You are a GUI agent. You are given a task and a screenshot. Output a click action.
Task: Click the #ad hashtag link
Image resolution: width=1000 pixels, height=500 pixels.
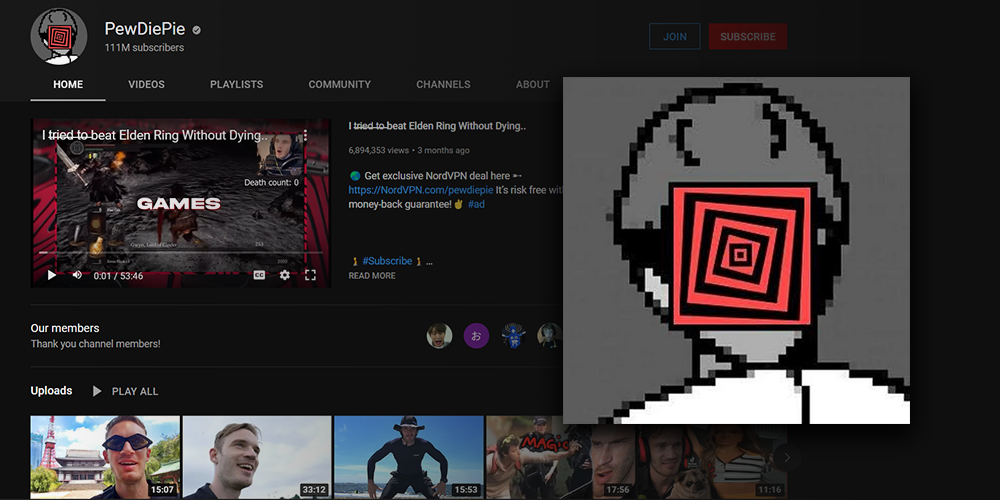[476, 204]
